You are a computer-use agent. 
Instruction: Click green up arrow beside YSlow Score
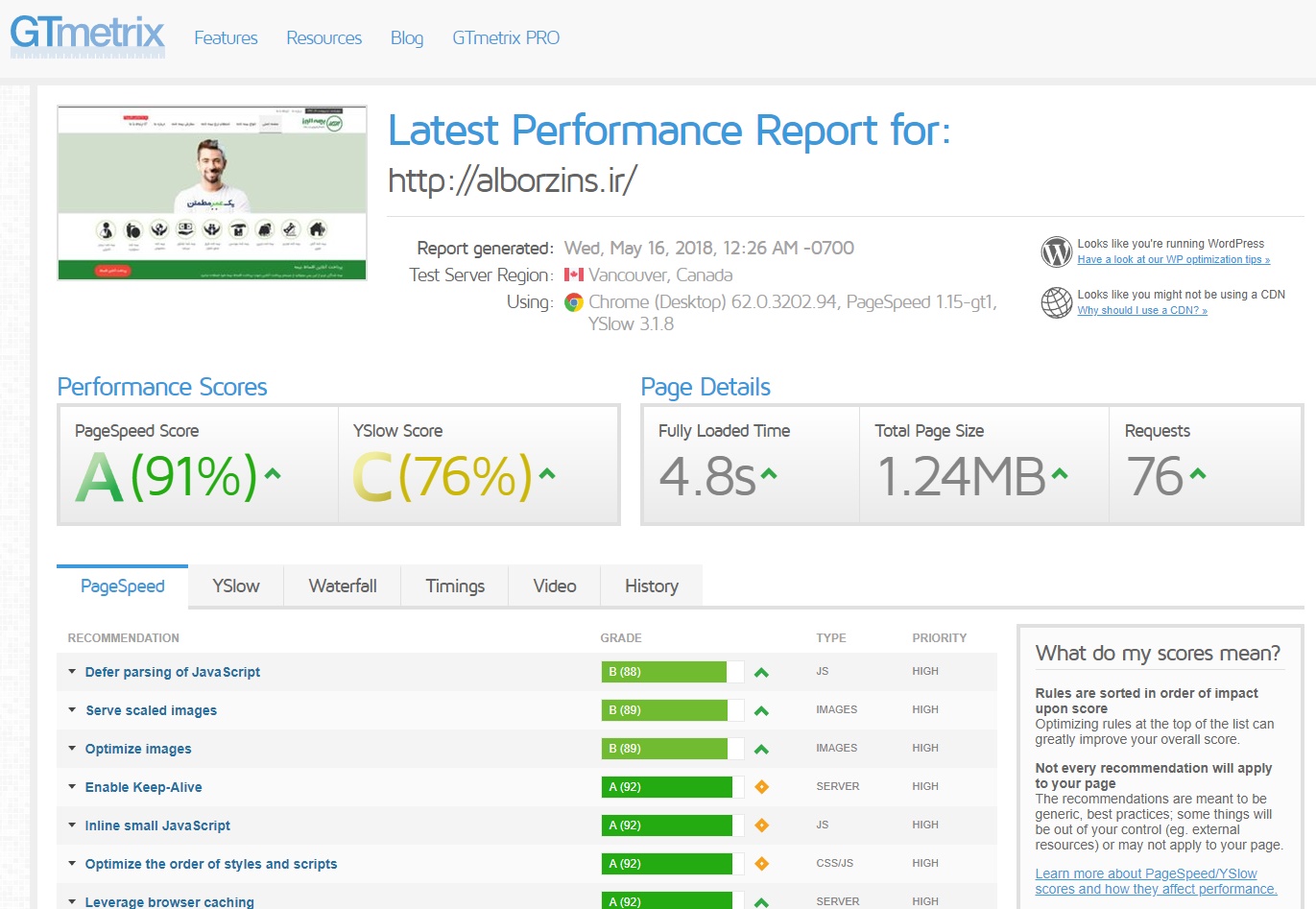pos(547,473)
